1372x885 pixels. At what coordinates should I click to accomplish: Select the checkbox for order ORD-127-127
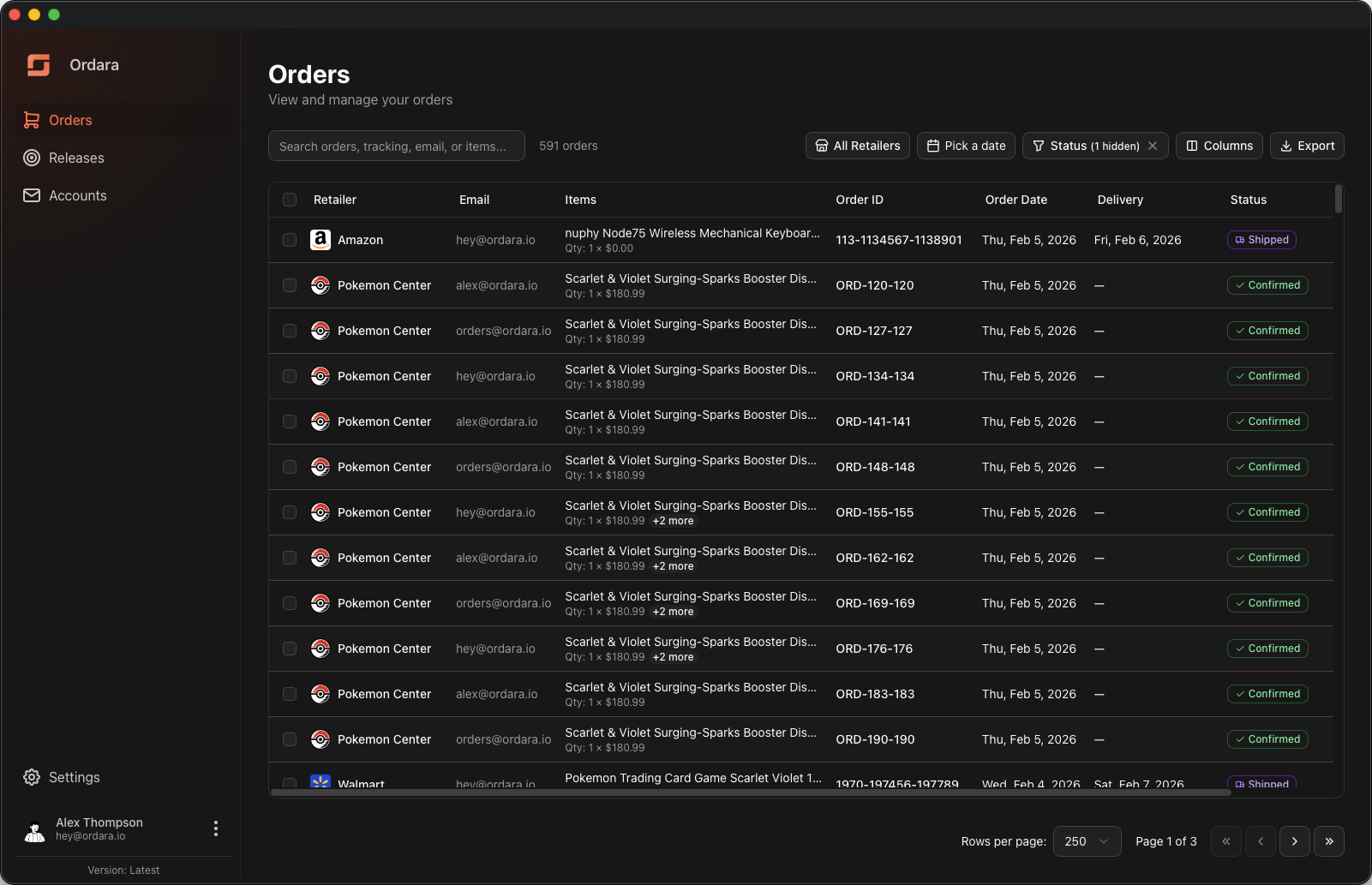tap(289, 331)
